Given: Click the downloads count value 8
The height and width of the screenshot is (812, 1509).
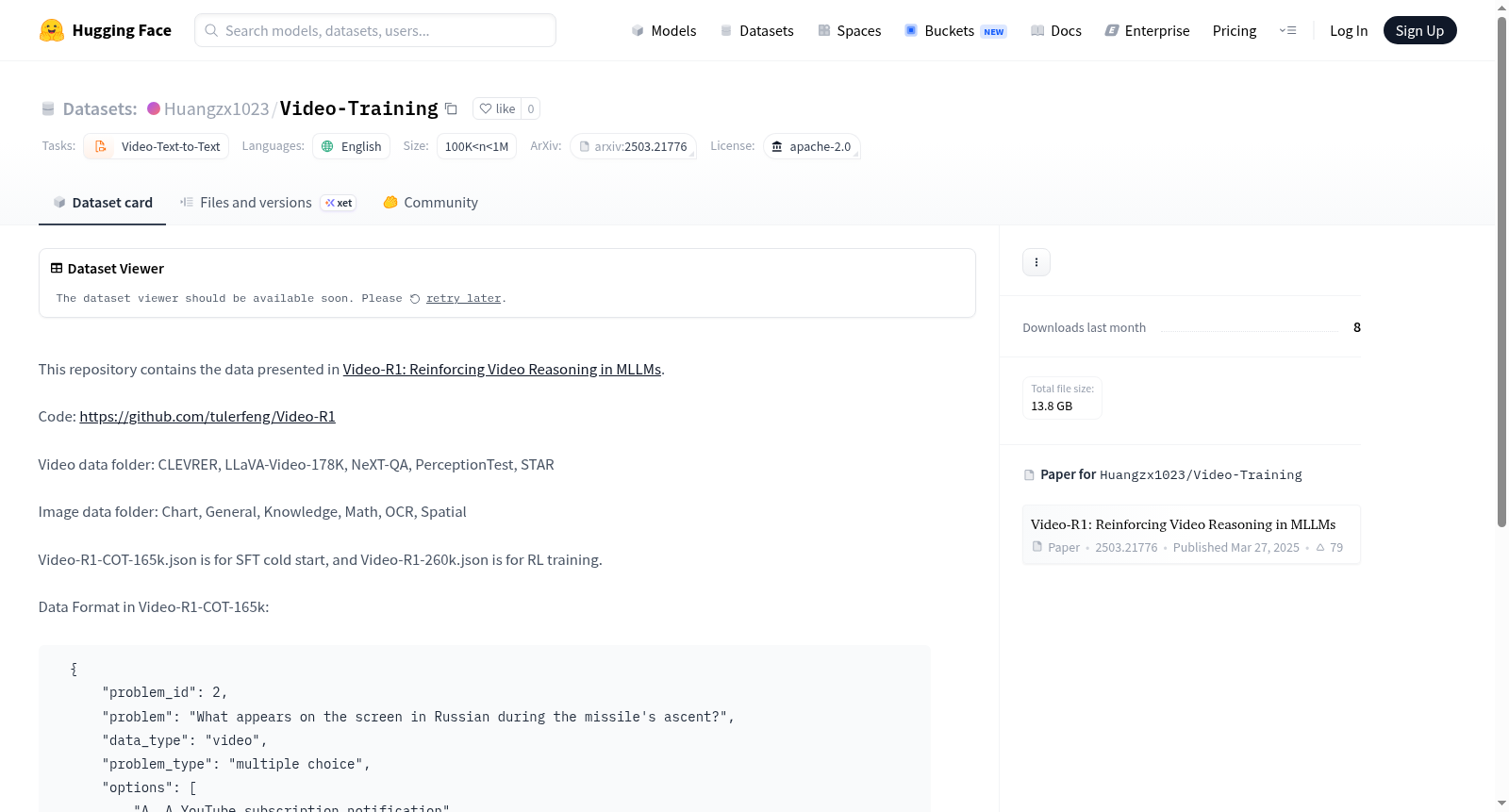Looking at the screenshot, I should tap(1357, 327).
